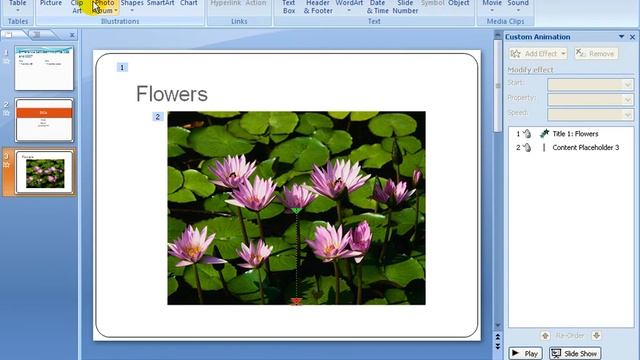Viewport: 640px width, 360px height.
Task: Insert a Picture from file
Action: [51, 4]
